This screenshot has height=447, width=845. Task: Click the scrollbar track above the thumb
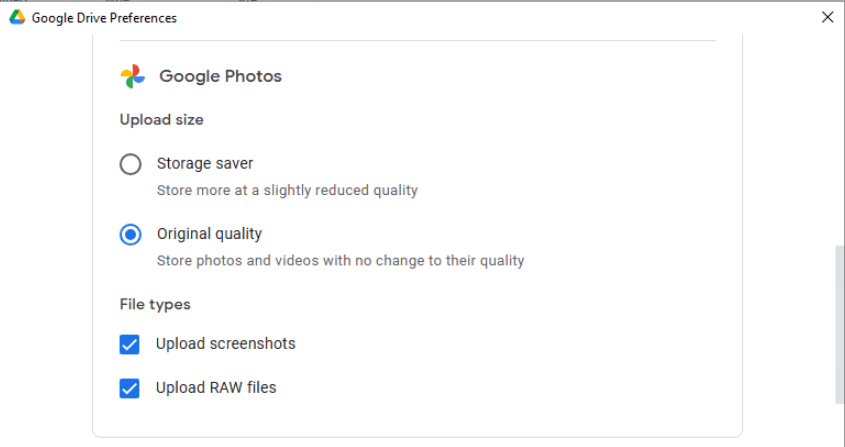[838, 140]
